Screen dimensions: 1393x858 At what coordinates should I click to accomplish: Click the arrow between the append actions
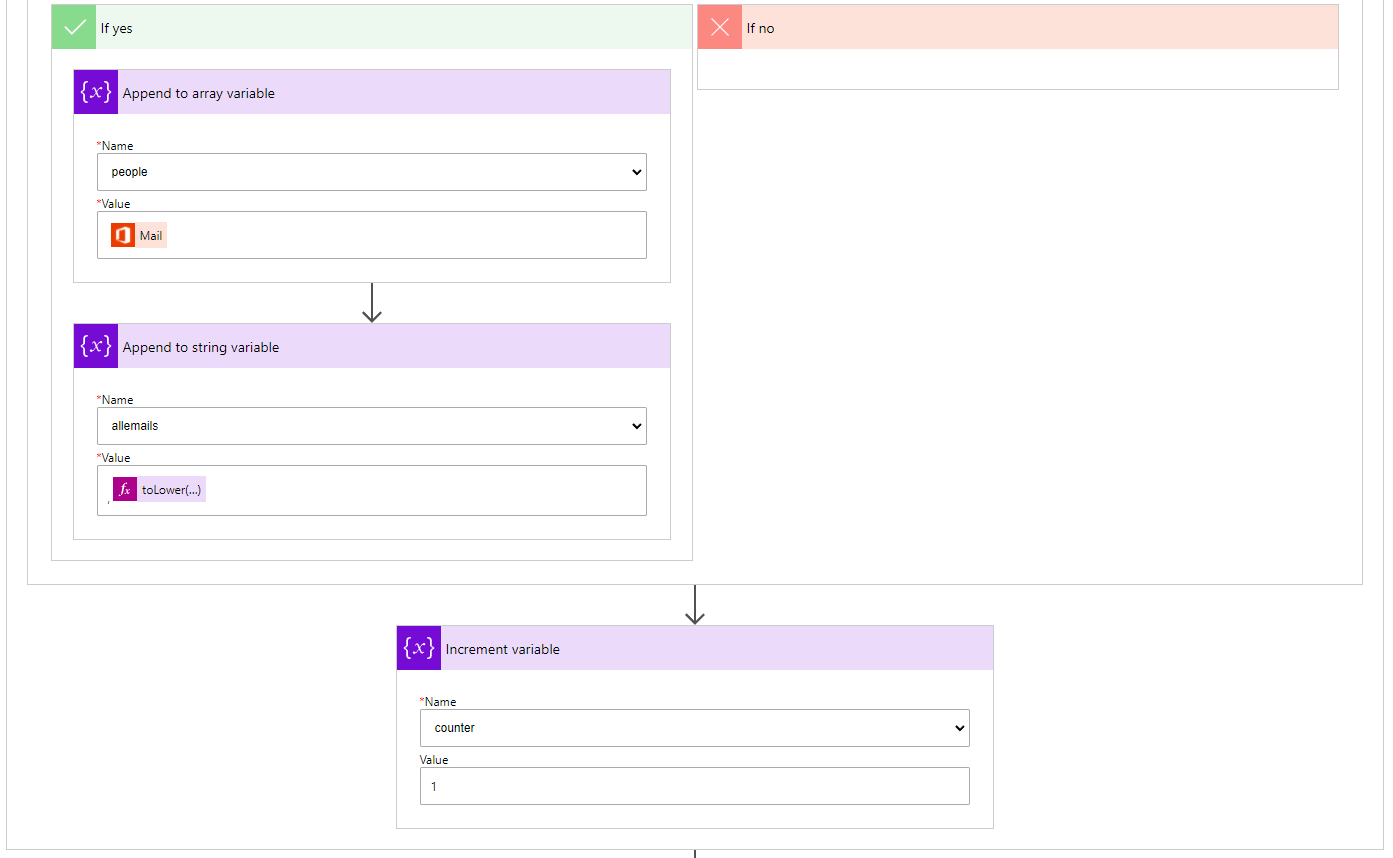tap(372, 303)
